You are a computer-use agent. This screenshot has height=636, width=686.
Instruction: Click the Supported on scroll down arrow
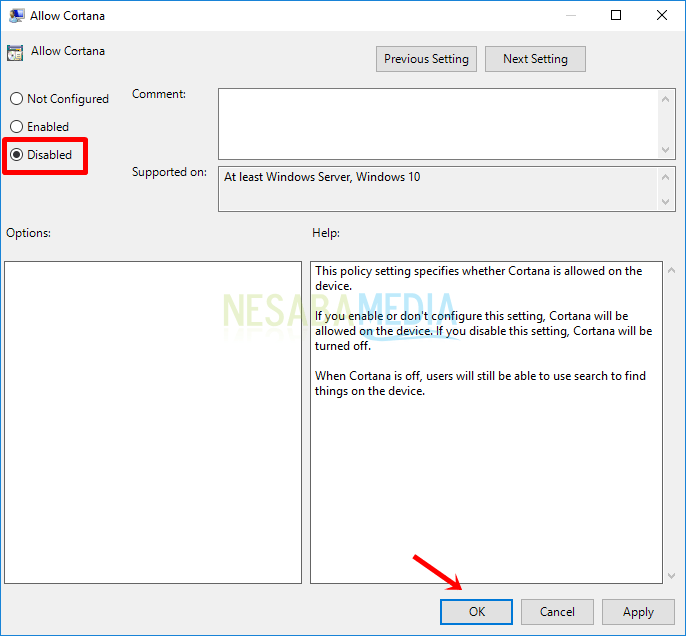pos(667,202)
